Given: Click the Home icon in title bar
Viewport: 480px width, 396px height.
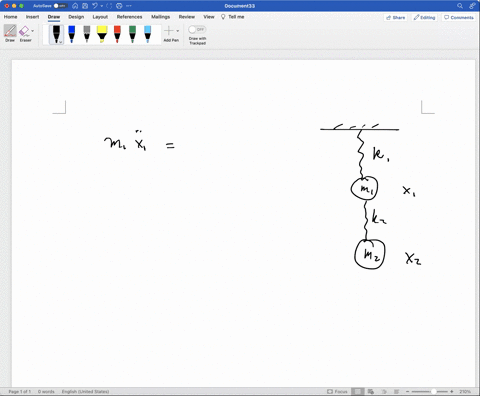Looking at the screenshot, I should [75, 6].
